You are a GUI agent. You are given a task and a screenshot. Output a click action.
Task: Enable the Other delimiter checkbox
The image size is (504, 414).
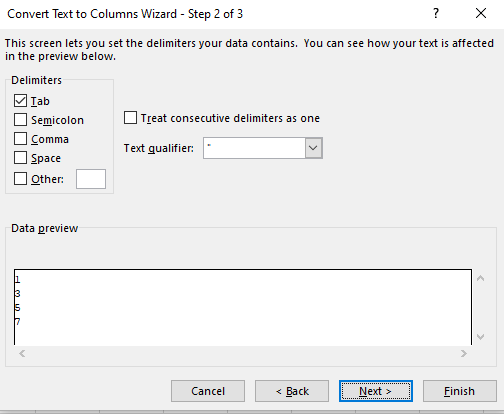(x=20, y=179)
